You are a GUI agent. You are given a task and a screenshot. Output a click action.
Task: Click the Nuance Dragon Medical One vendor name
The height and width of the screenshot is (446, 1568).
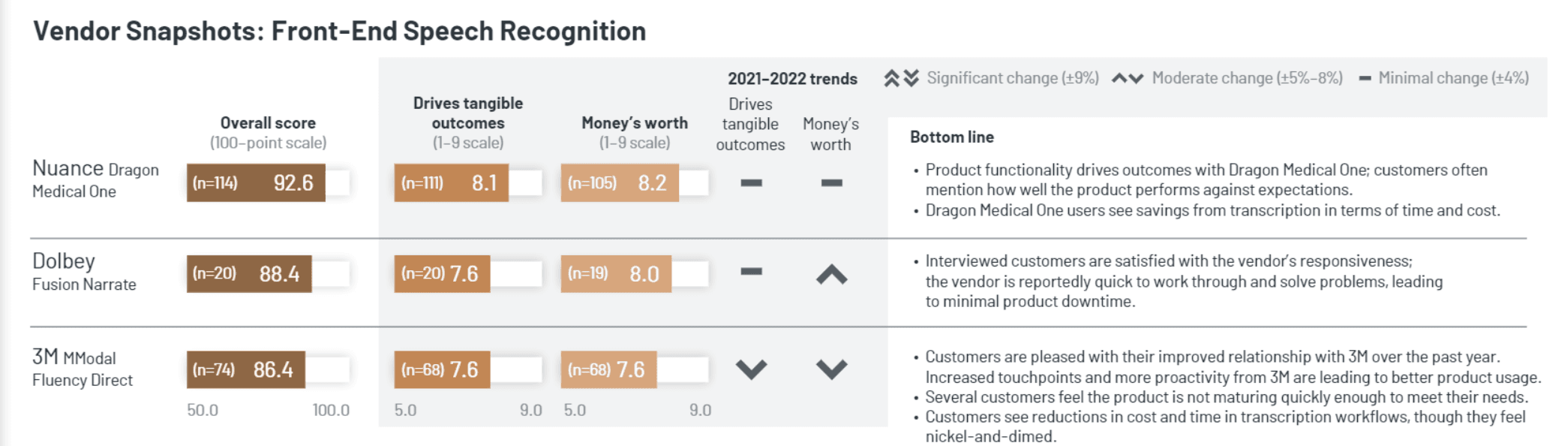(95, 179)
